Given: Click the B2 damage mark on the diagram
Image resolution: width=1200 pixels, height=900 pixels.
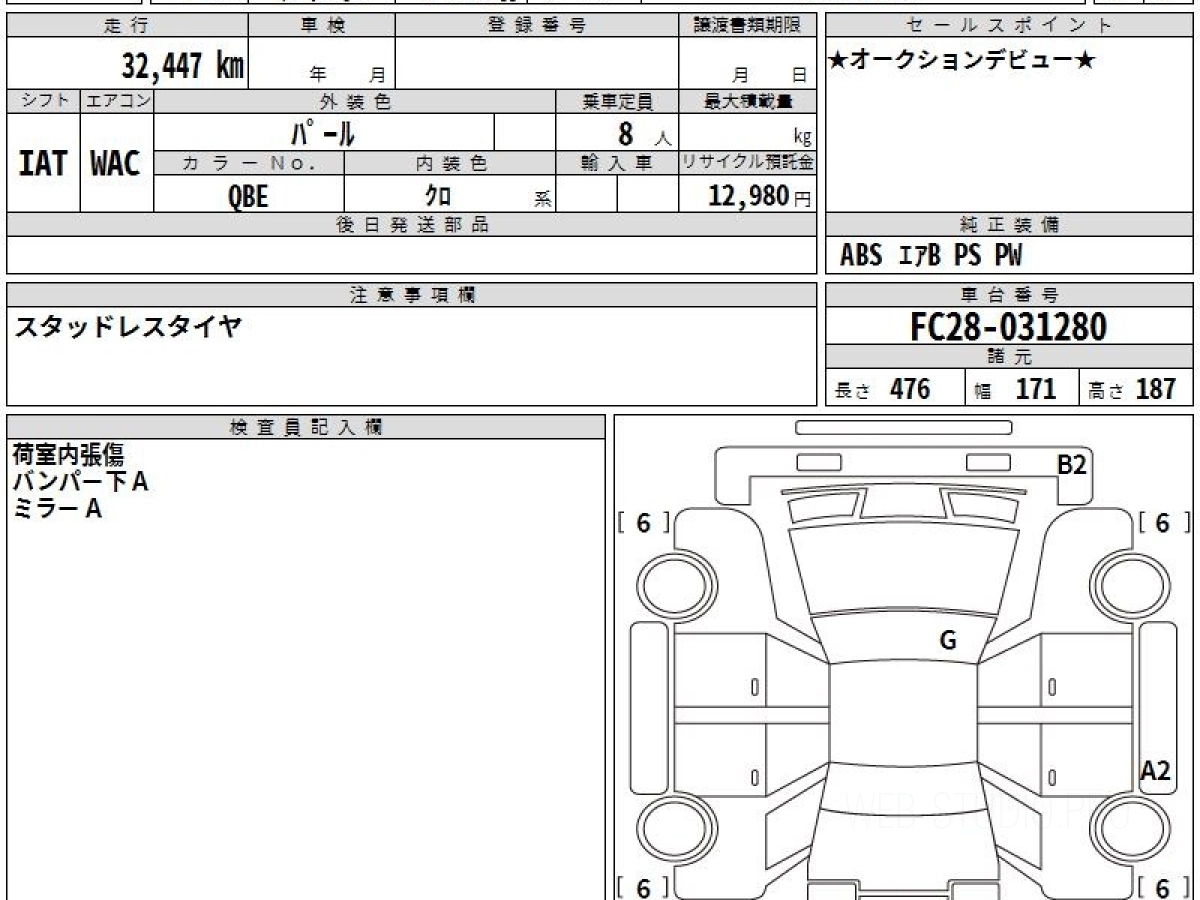Looking at the screenshot, I should pyautogui.click(x=1072, y=464).
